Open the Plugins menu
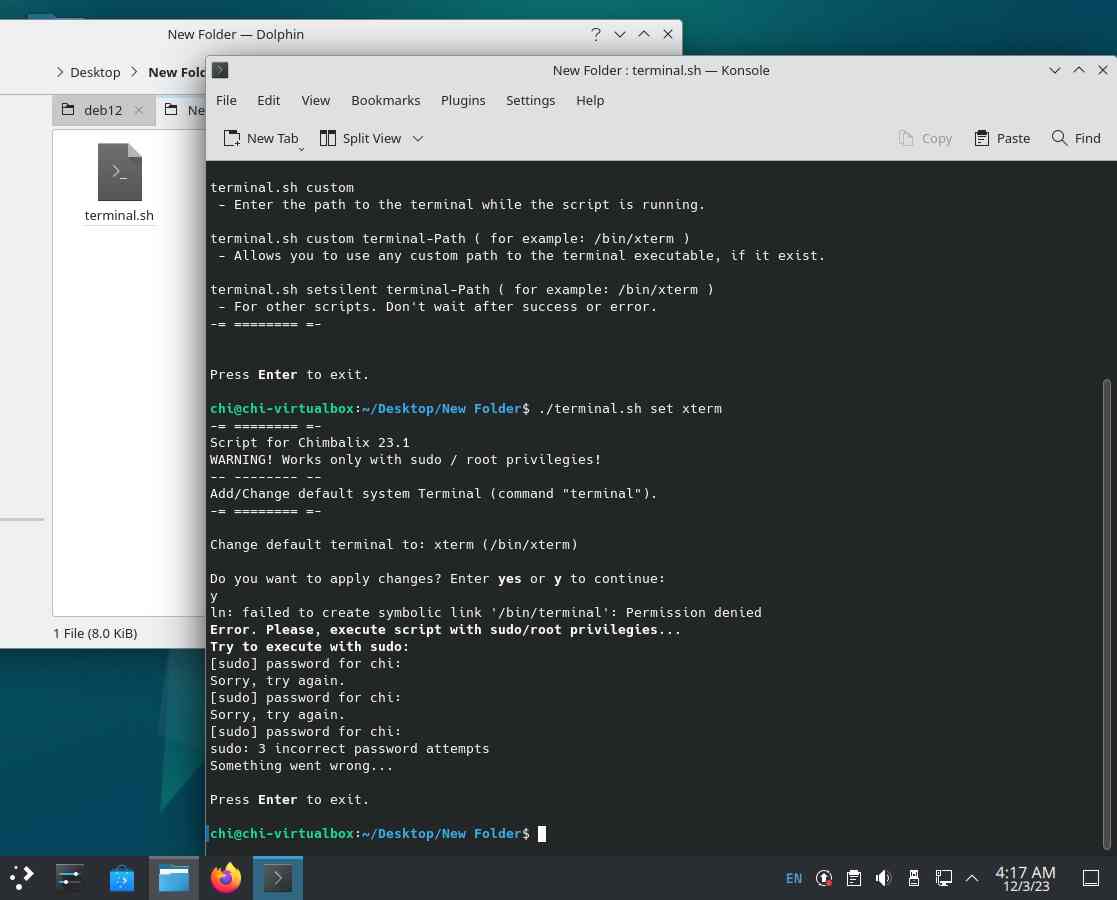Image resolution: width=1117 pixels, height=900 pixels. [463, 100]
